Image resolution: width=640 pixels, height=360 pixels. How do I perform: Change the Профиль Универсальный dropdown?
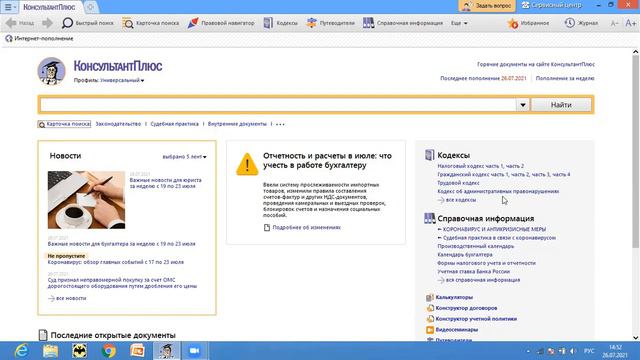click(x=122, y=80)
